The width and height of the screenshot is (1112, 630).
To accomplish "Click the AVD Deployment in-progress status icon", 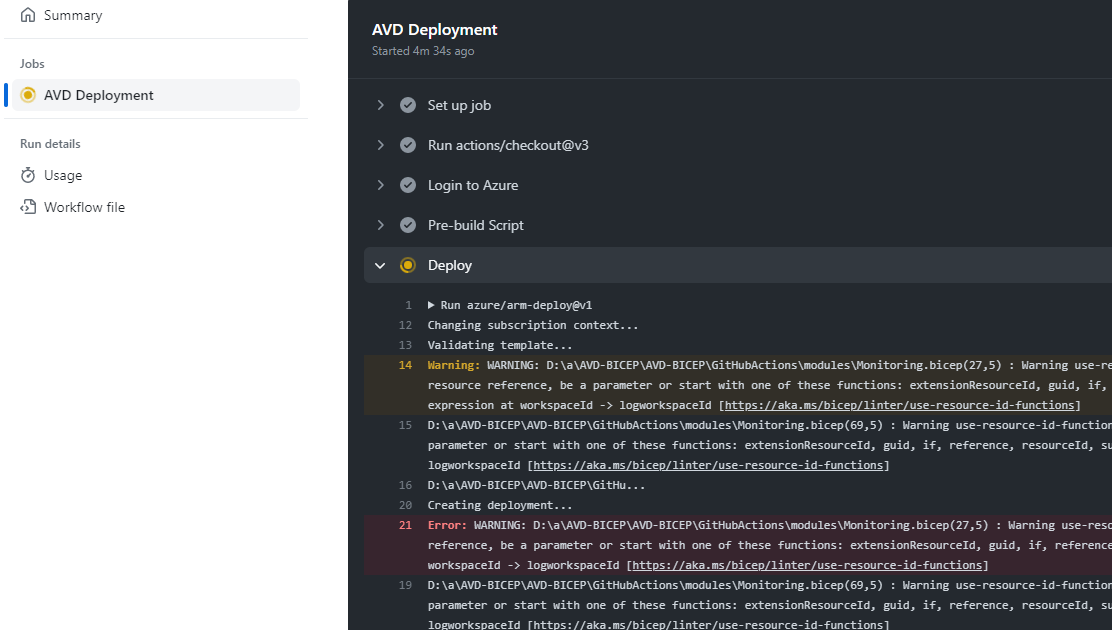I will (28, 96).
